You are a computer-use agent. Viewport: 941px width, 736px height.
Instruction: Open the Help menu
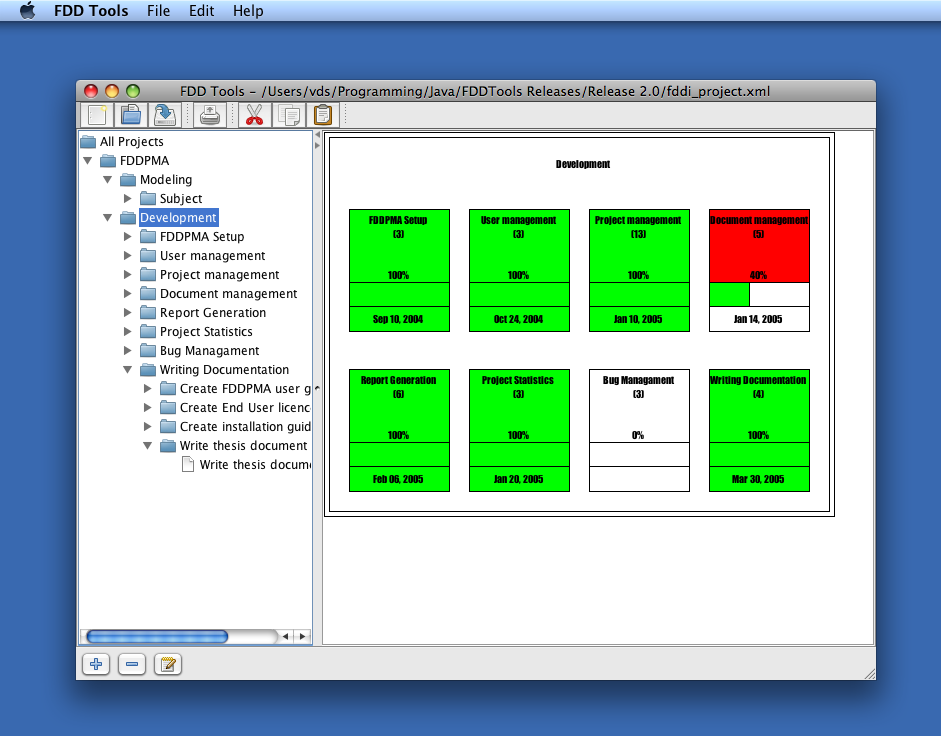[248, 11]
